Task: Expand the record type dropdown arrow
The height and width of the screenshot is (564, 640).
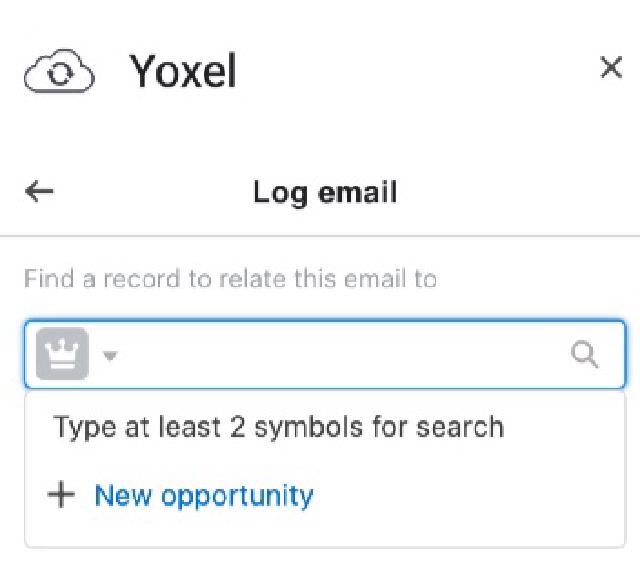Action: click(x=109, y=356)
